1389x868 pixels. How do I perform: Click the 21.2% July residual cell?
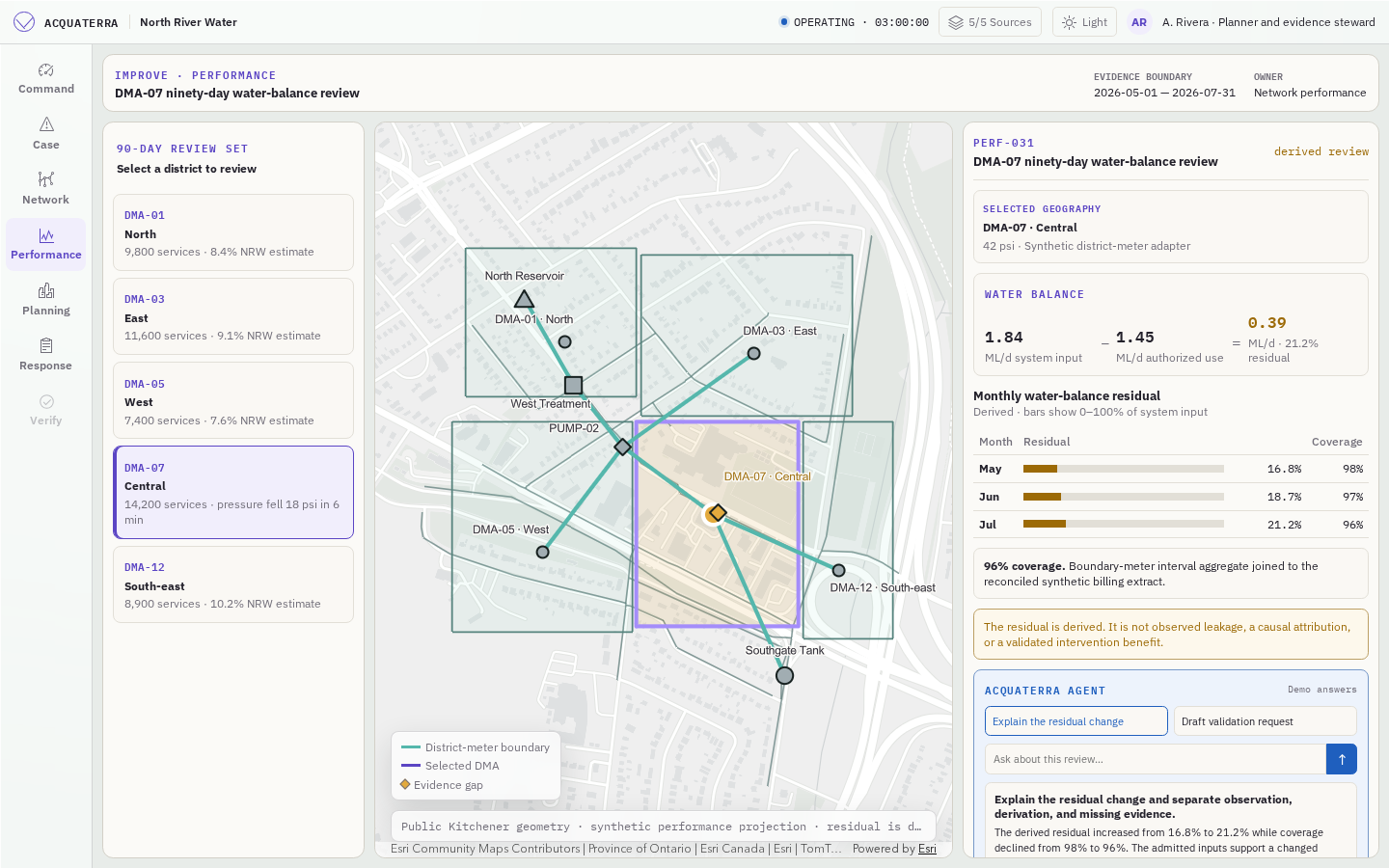click(x=1284, y=525)
